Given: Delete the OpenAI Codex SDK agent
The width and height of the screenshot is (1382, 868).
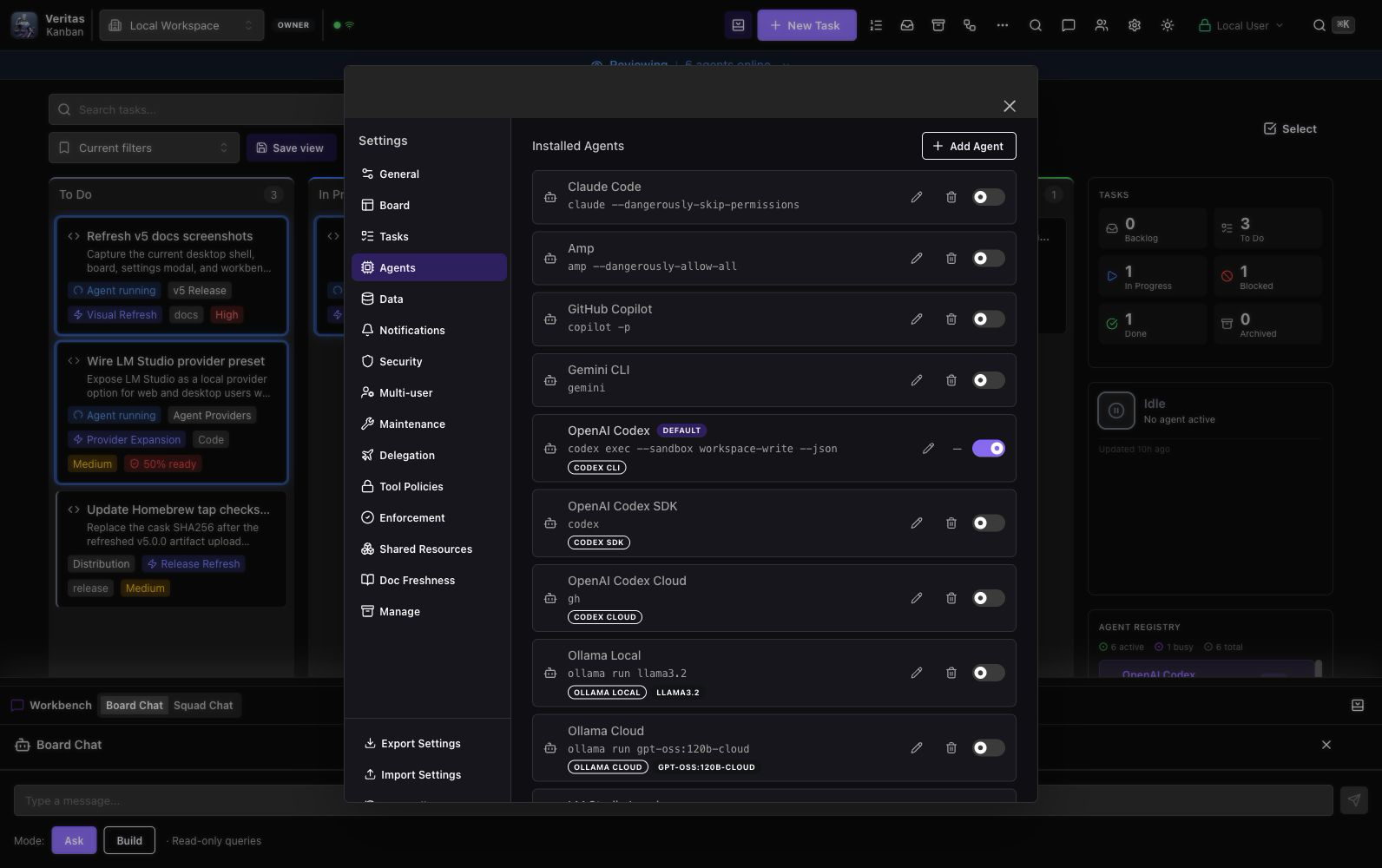Looking at the screenshot, I should point(951,523).
